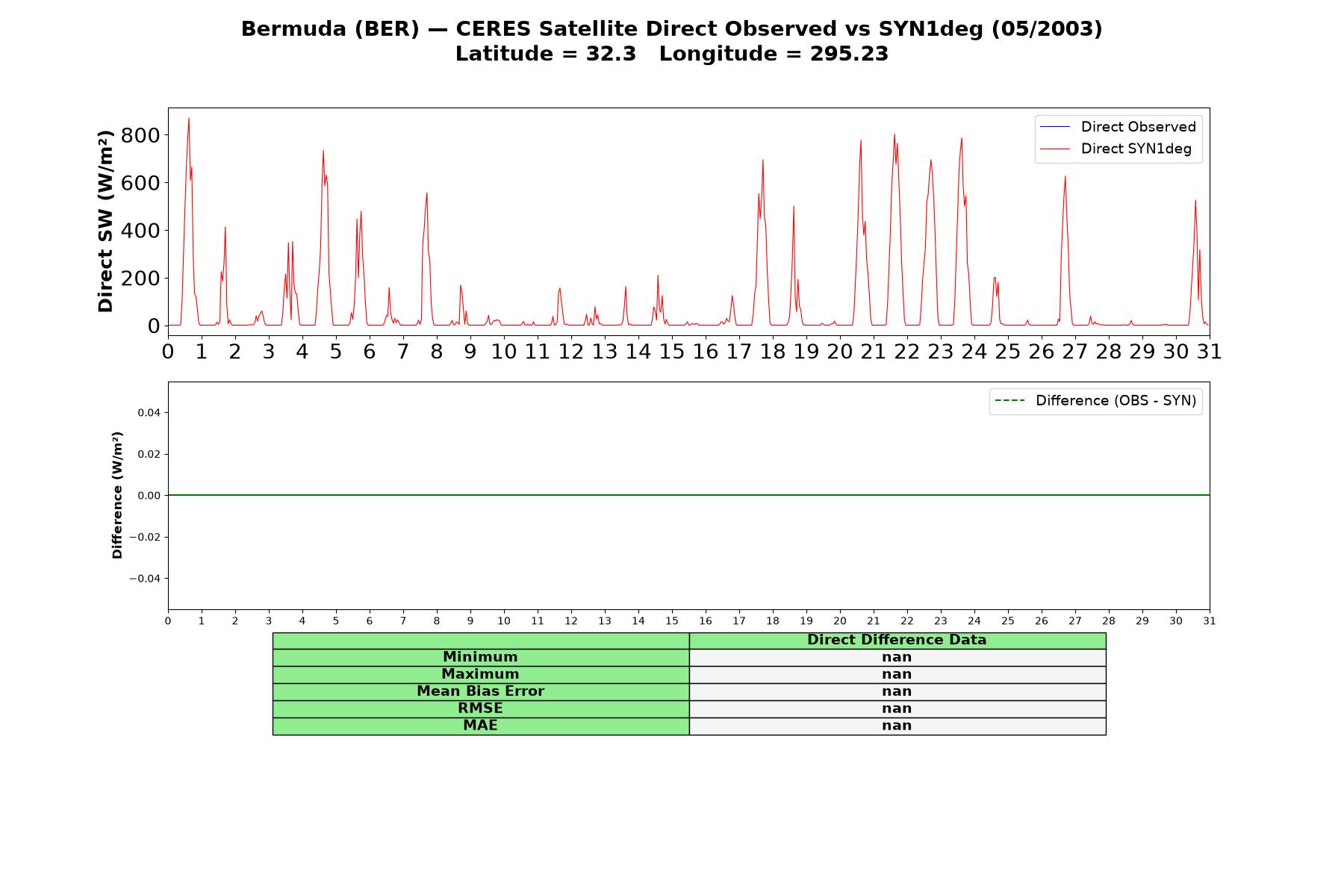The height and width of the screenshot is (896, 1344).
Task: Select the Difference (OBS - SYN) legend label
Action: 1116,401
